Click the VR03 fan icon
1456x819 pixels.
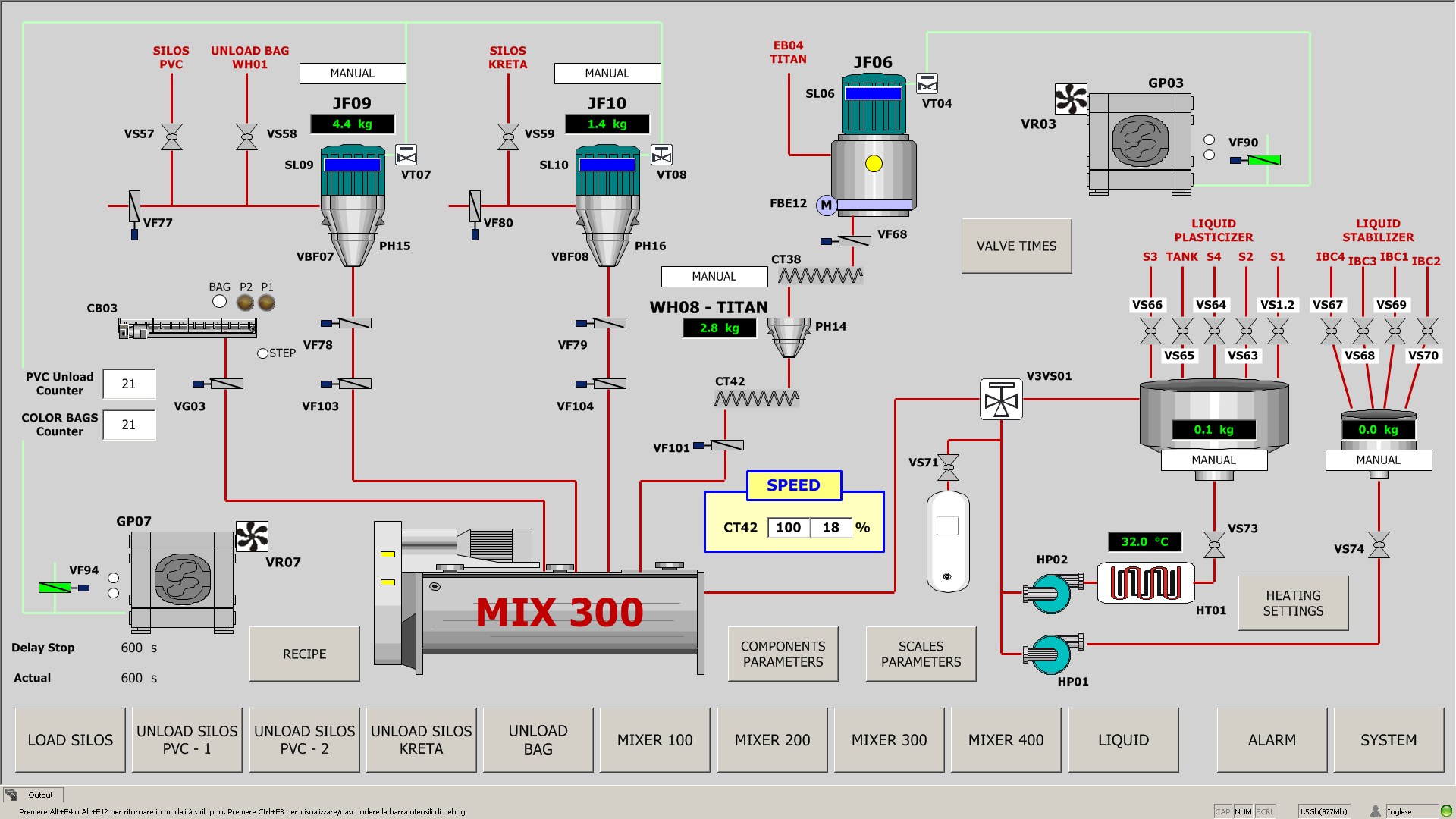(1070, 99)
